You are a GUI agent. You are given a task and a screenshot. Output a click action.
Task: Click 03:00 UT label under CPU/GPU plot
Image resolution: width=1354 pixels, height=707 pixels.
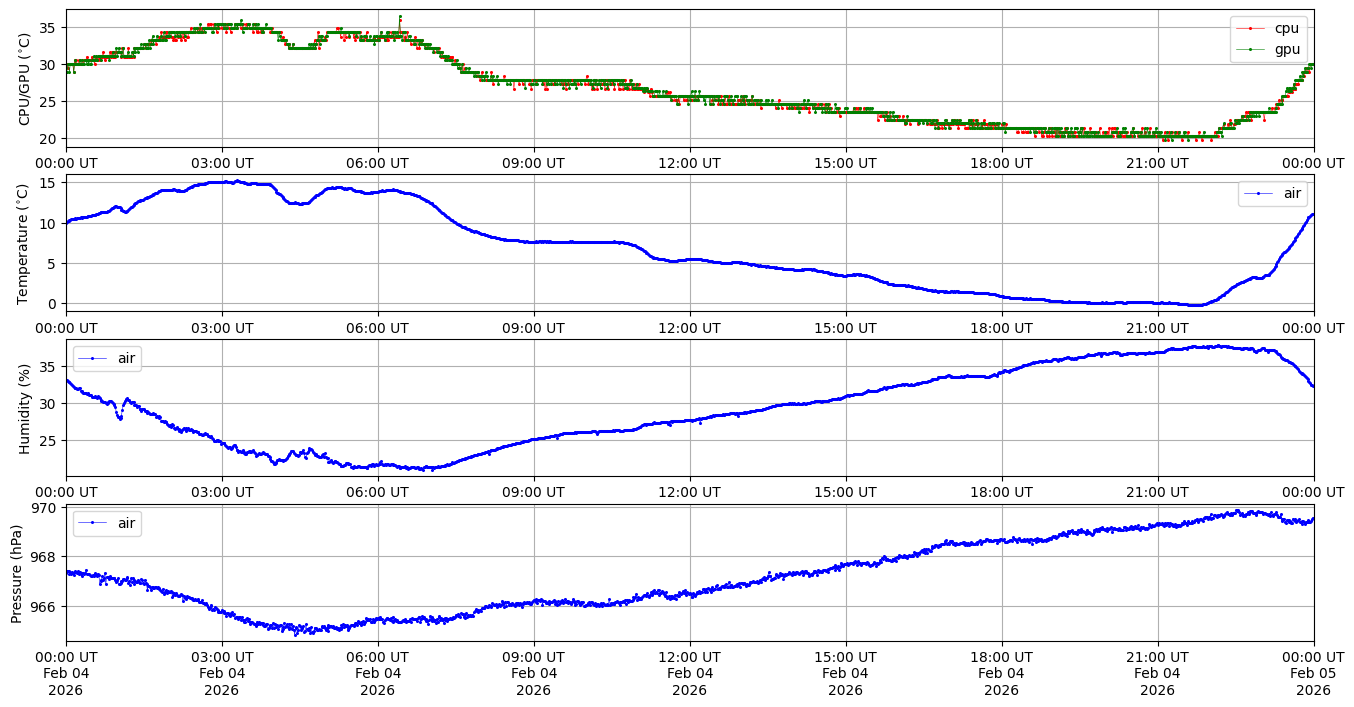[222, 163]
